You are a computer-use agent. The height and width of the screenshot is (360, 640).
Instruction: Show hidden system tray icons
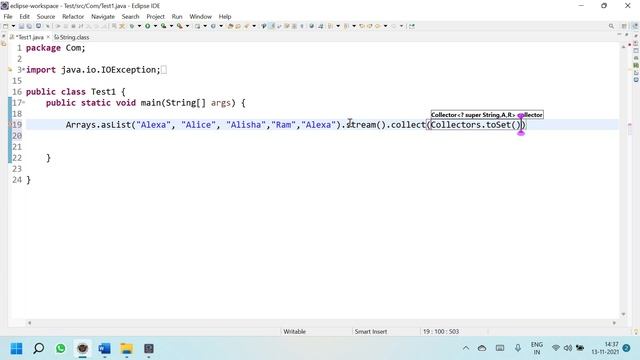pyautogui.click(x=466, y=348)
